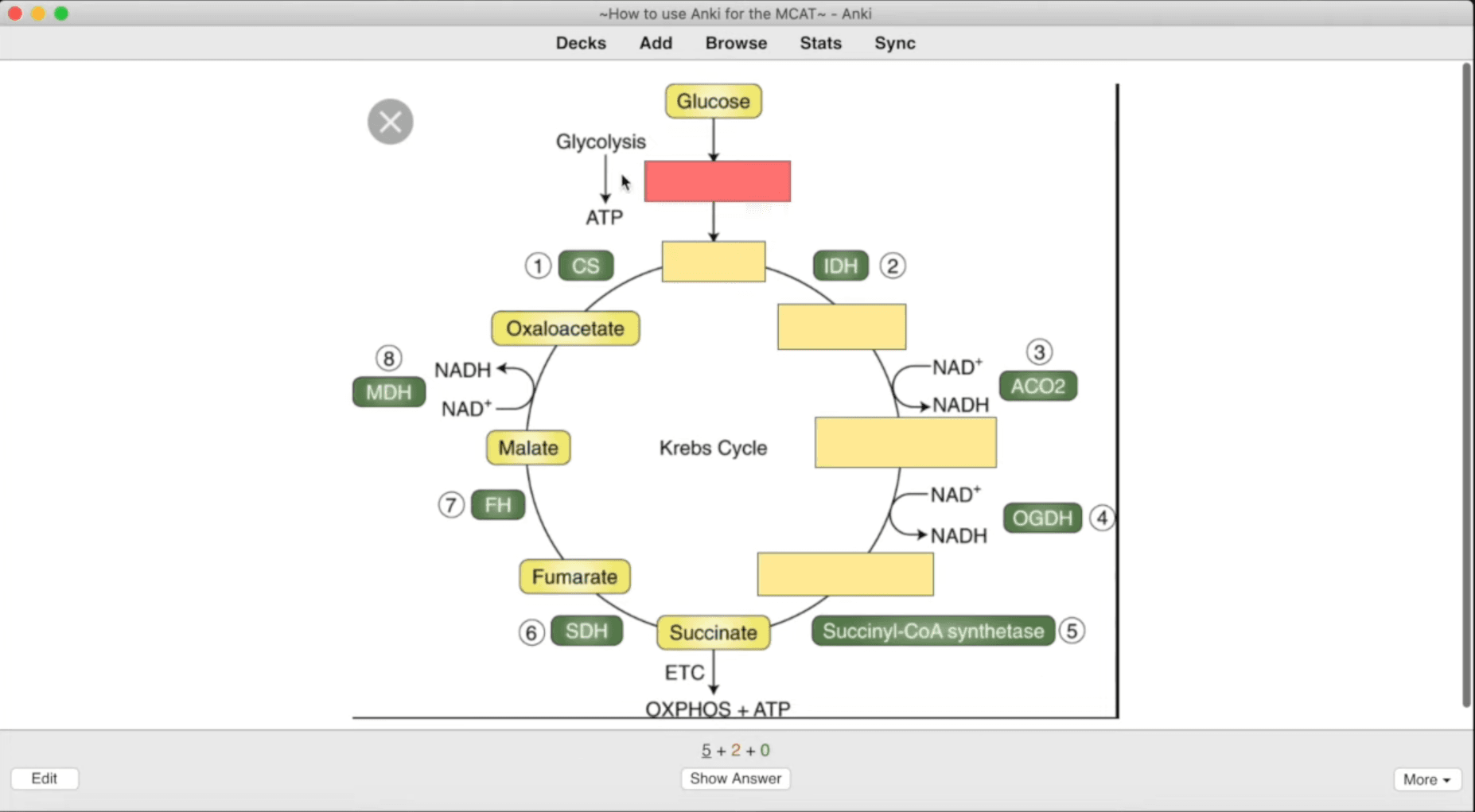
Task: Click the green SDH enzyme label
Action: [x=586, y=631]
